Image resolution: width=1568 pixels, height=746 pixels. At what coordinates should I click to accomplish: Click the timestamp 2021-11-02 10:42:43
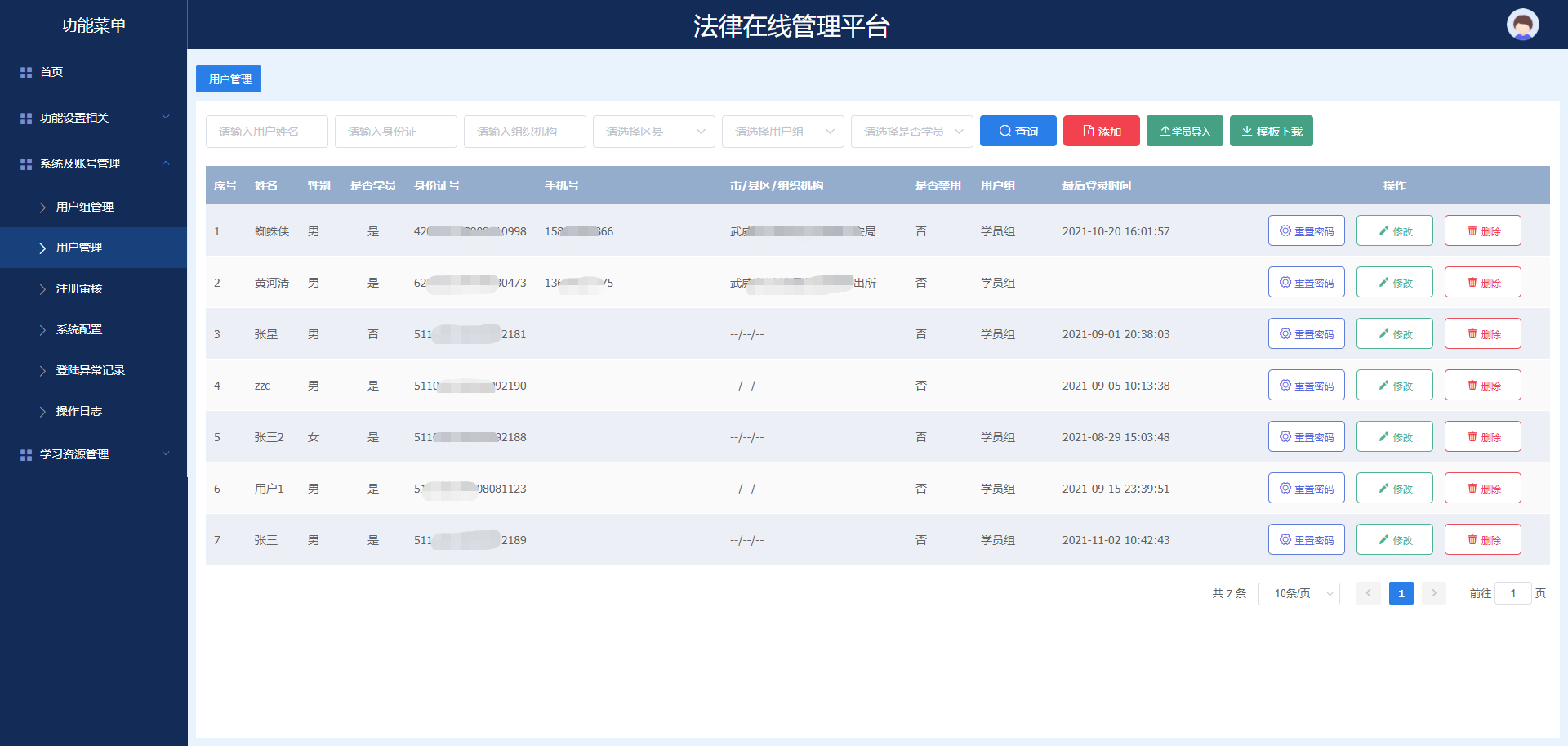point(1116,540)
